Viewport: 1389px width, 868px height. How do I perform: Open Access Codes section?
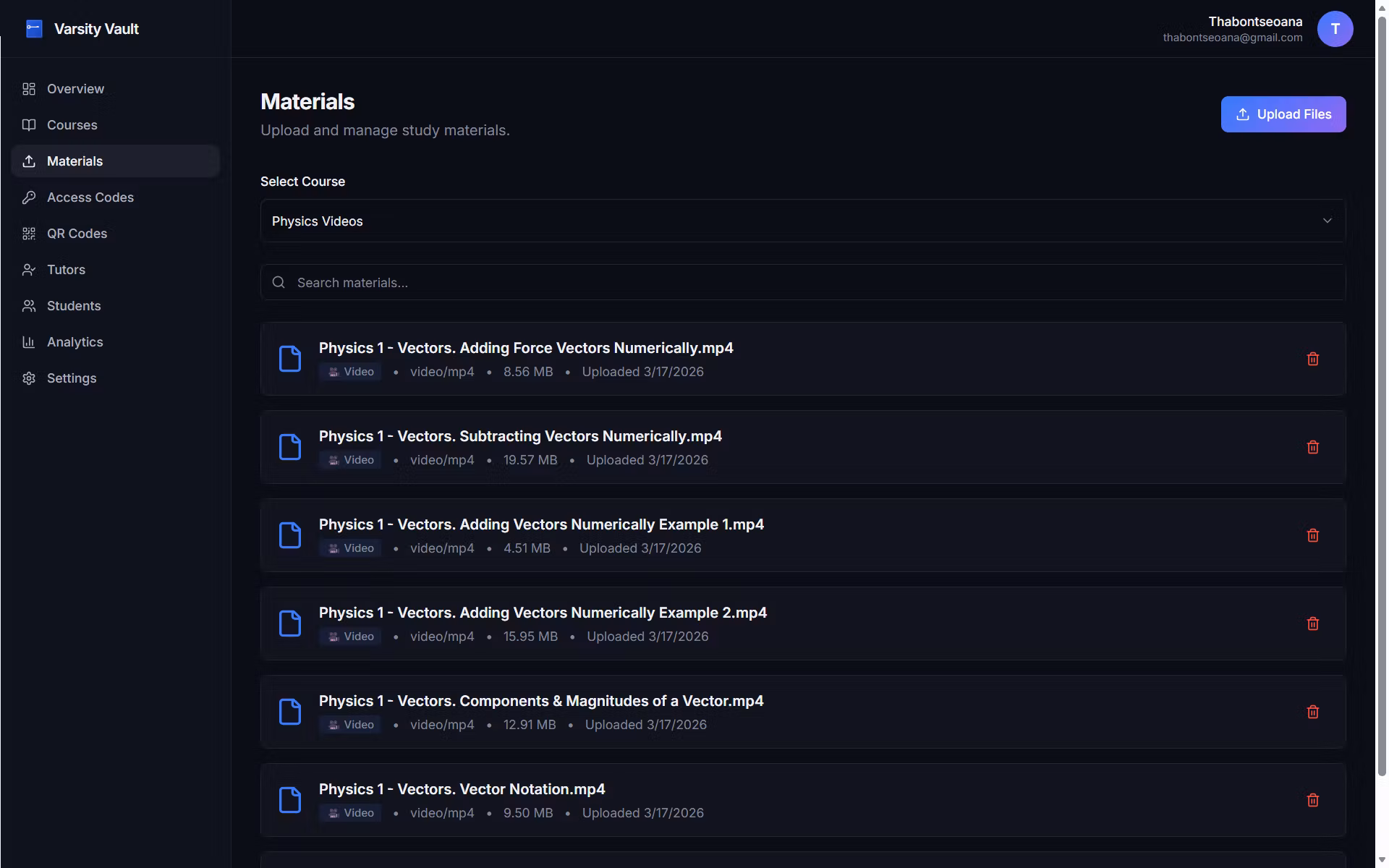[116, 197]
